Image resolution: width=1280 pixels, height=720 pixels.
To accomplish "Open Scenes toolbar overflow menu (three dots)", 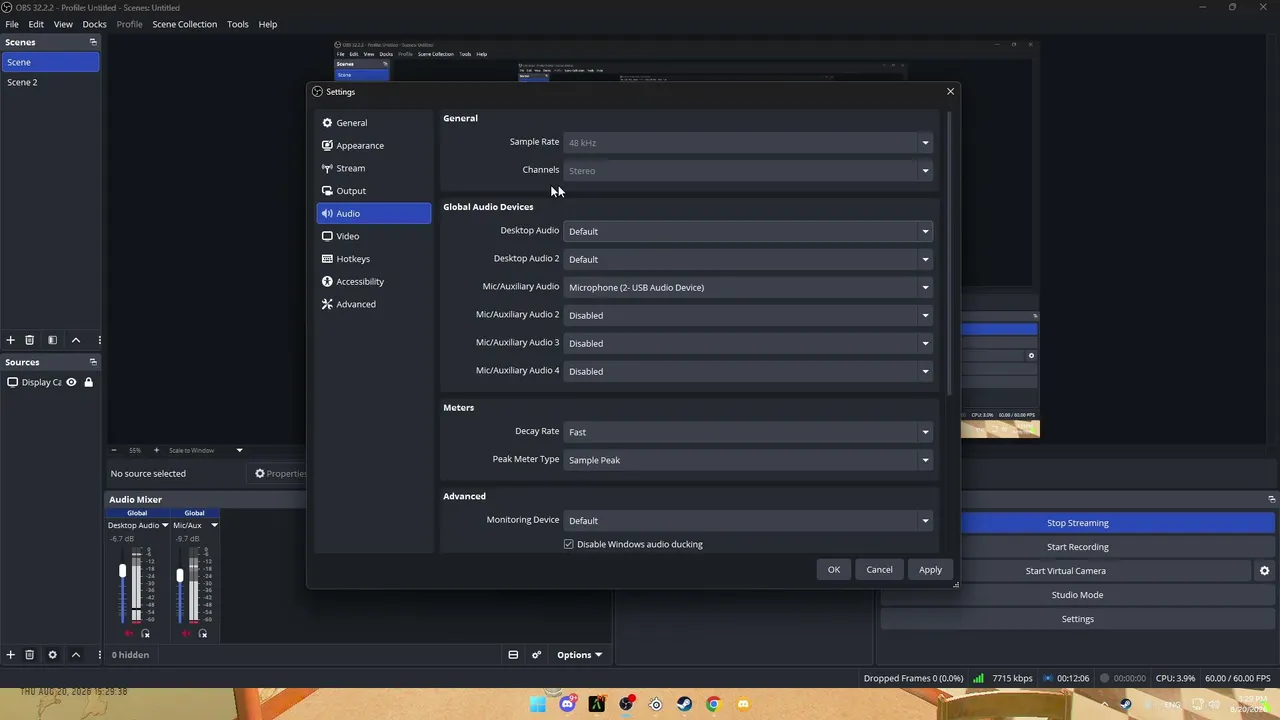I will pos(99,340).
